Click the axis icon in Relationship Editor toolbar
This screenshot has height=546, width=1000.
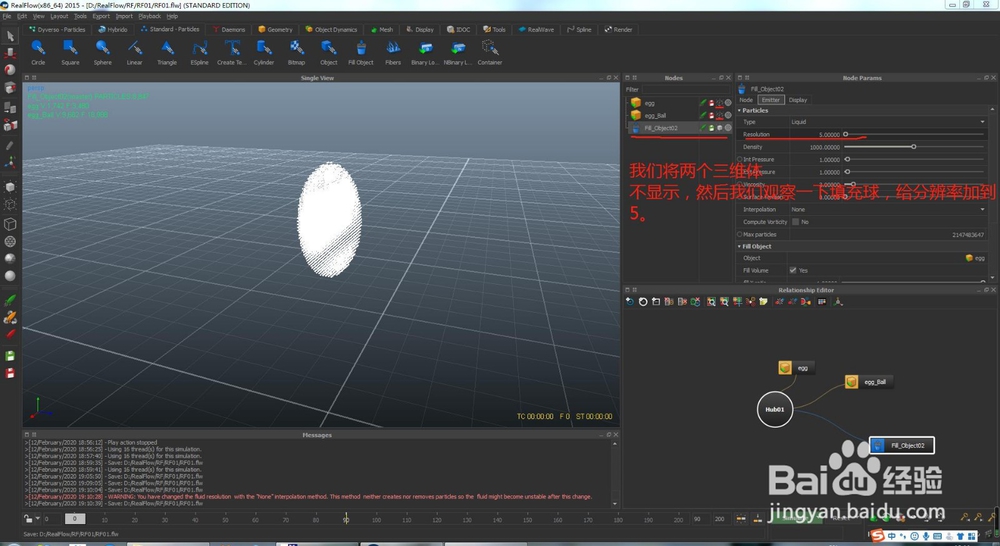pos(838,302)
